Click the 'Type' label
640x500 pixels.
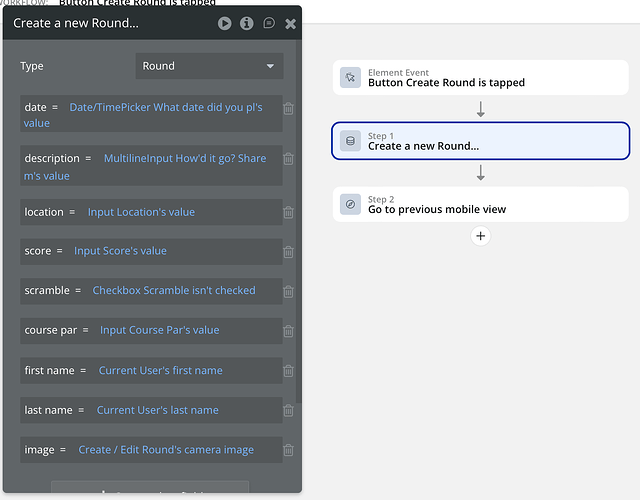pyautogui.click(x=32, y=66)
